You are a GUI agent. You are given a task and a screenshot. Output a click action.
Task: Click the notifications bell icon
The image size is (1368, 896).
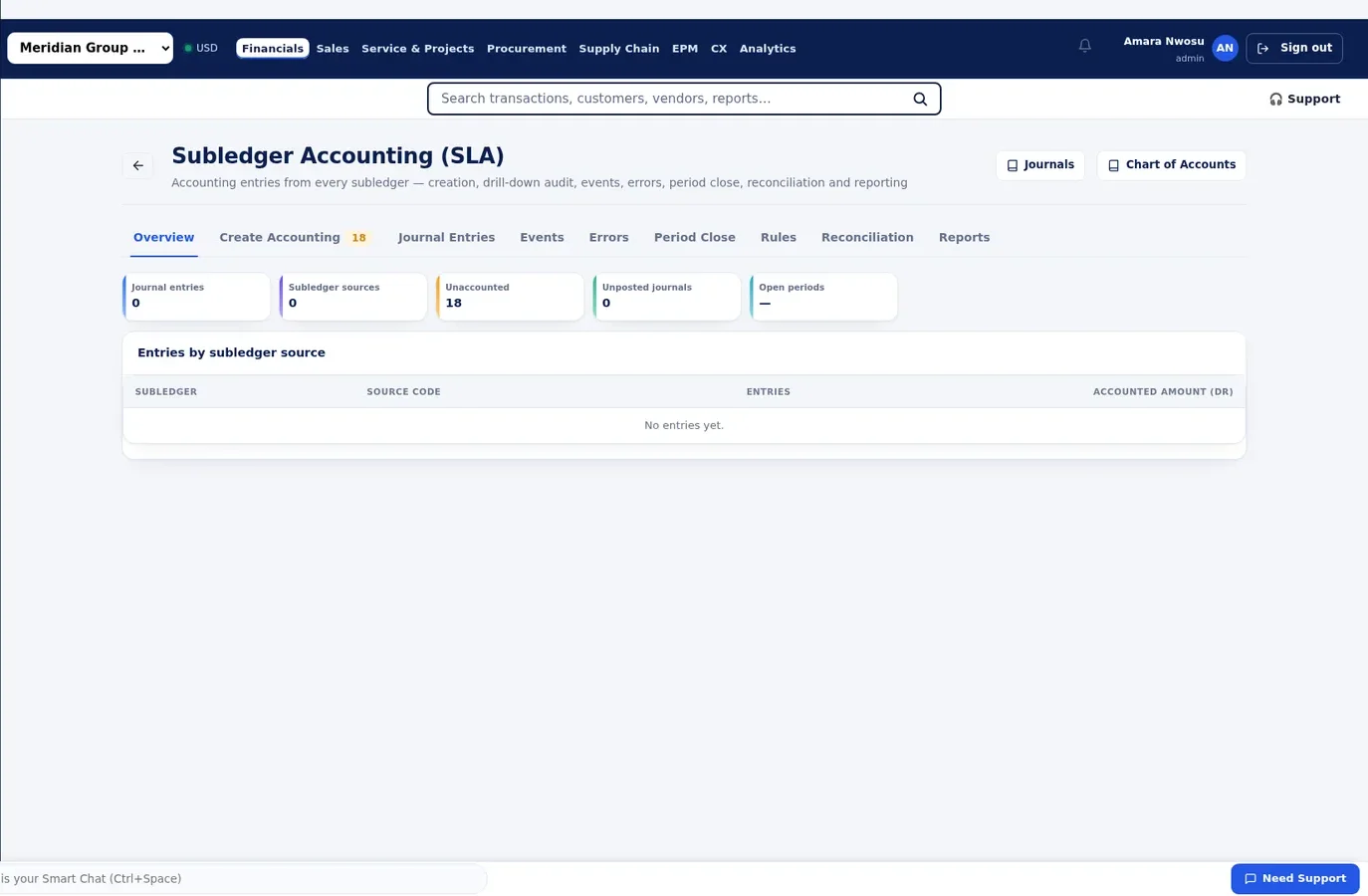[1085, 46]
